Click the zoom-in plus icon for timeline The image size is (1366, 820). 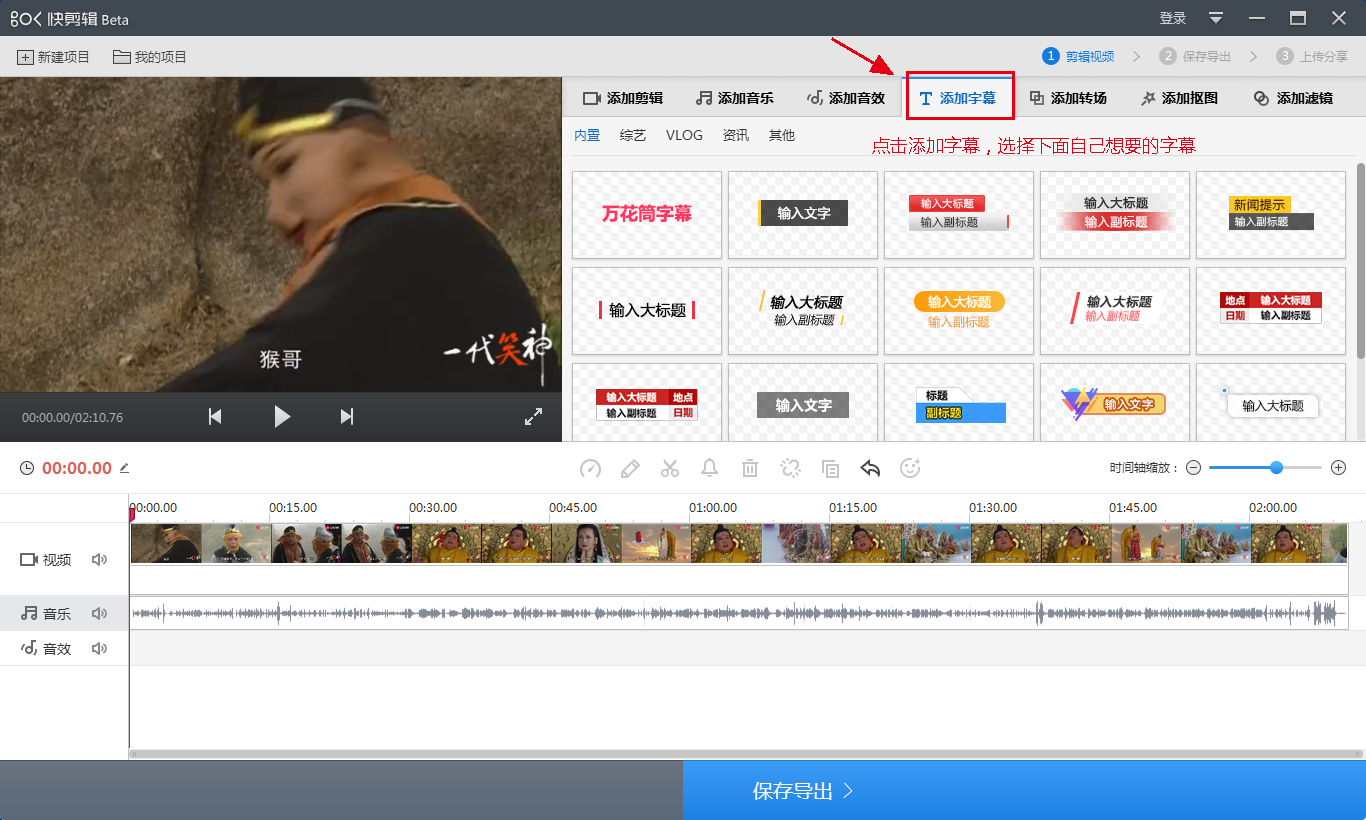[x=1339, y=468]
